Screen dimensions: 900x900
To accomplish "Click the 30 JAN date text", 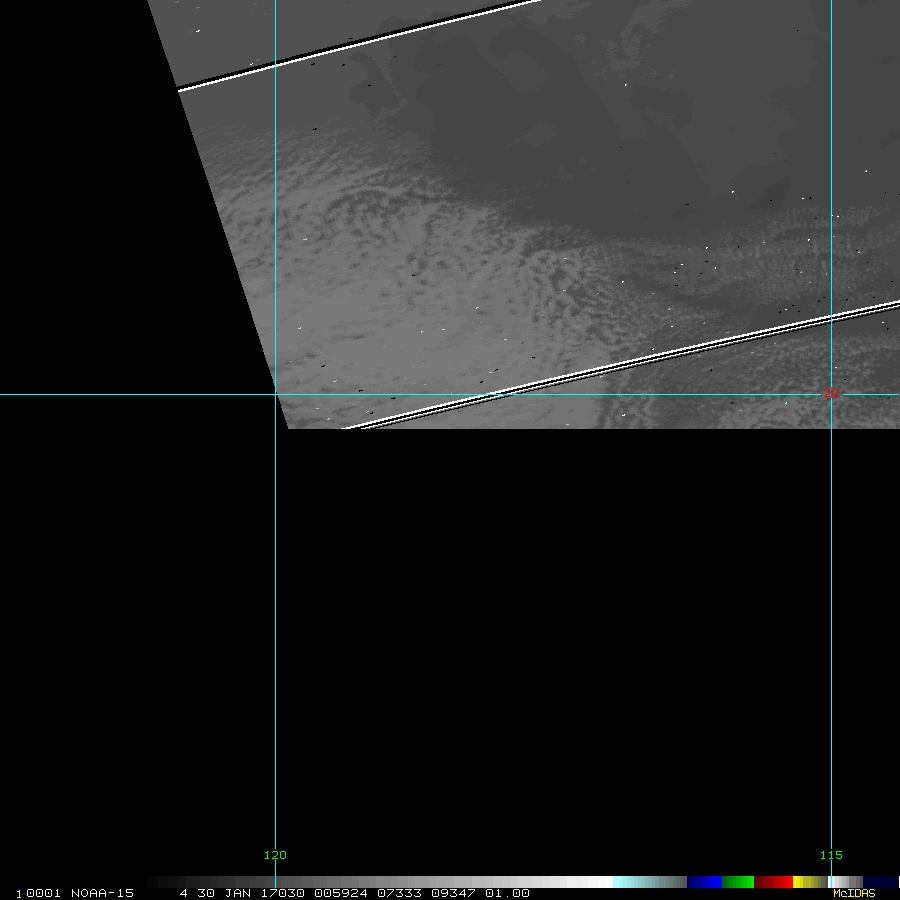I will pyautogui.click(x=224, y=893).
